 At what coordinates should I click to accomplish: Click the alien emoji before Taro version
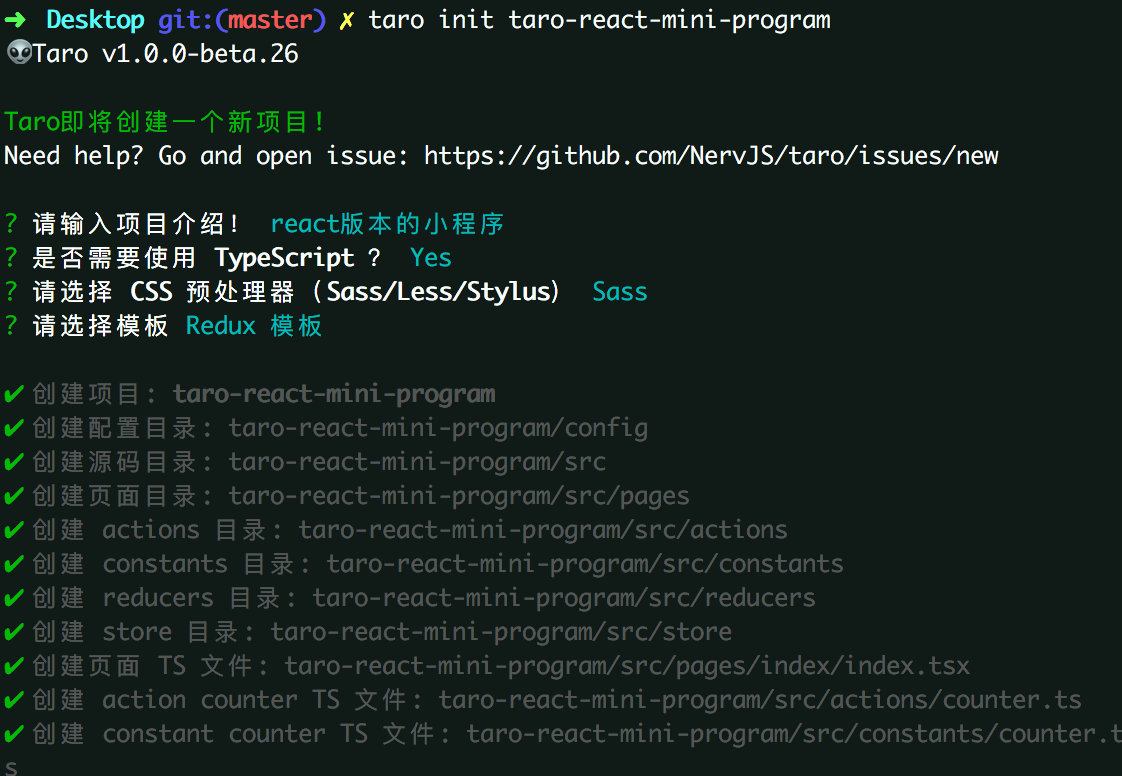(19, 52)
